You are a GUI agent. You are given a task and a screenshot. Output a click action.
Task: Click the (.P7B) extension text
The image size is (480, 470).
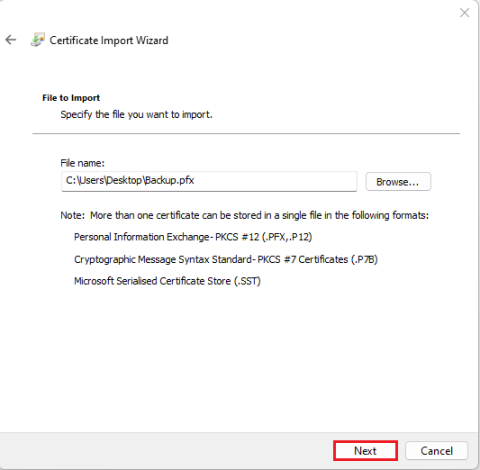(x=364, y=259)
